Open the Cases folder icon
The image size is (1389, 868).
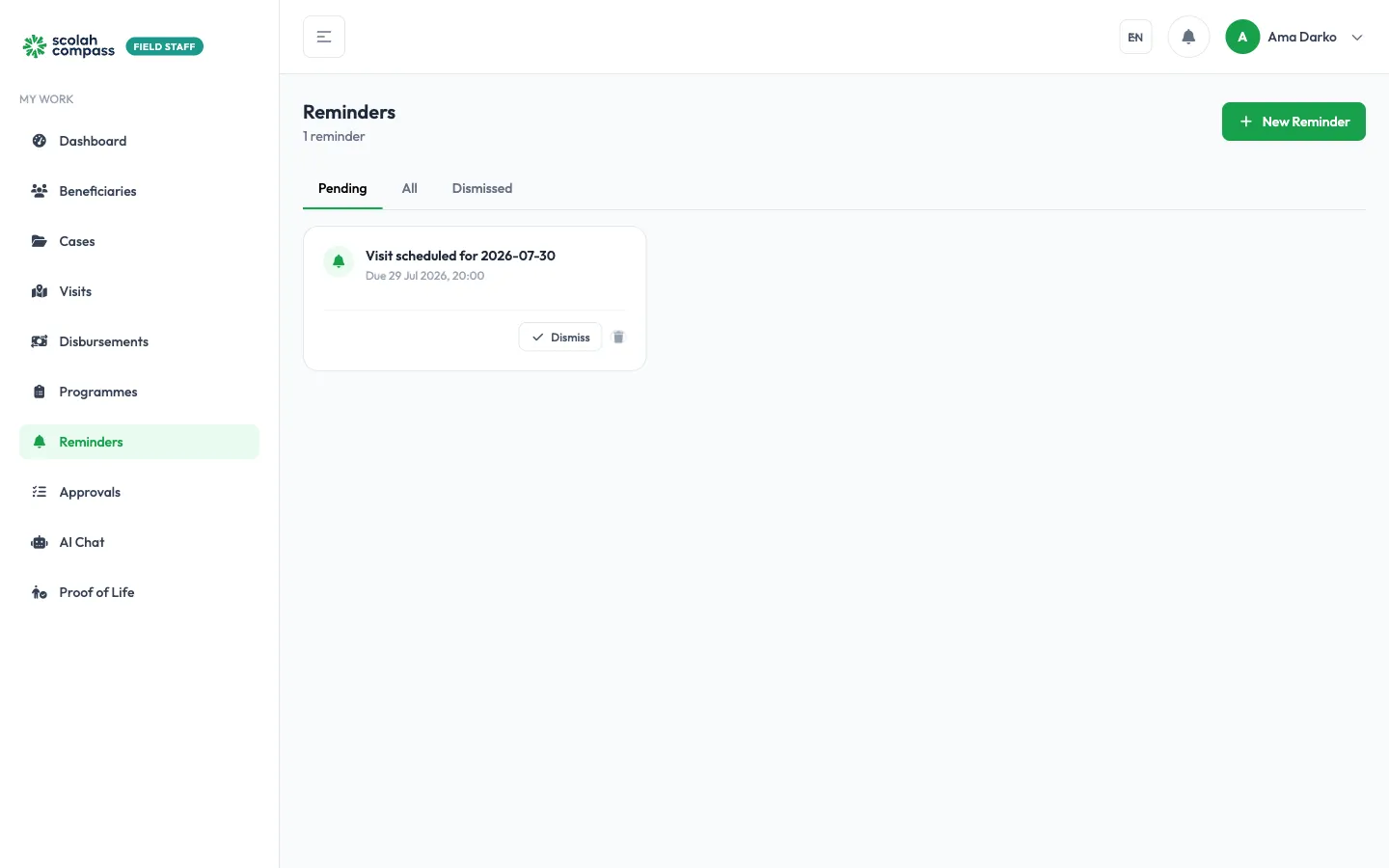coord(40,241)
